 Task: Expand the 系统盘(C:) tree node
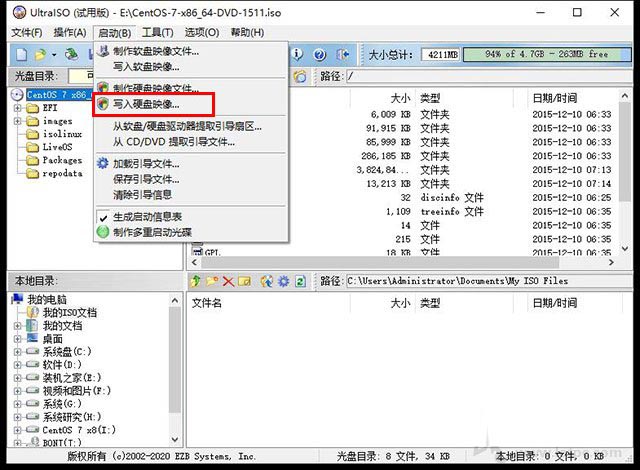pos(17,352)
